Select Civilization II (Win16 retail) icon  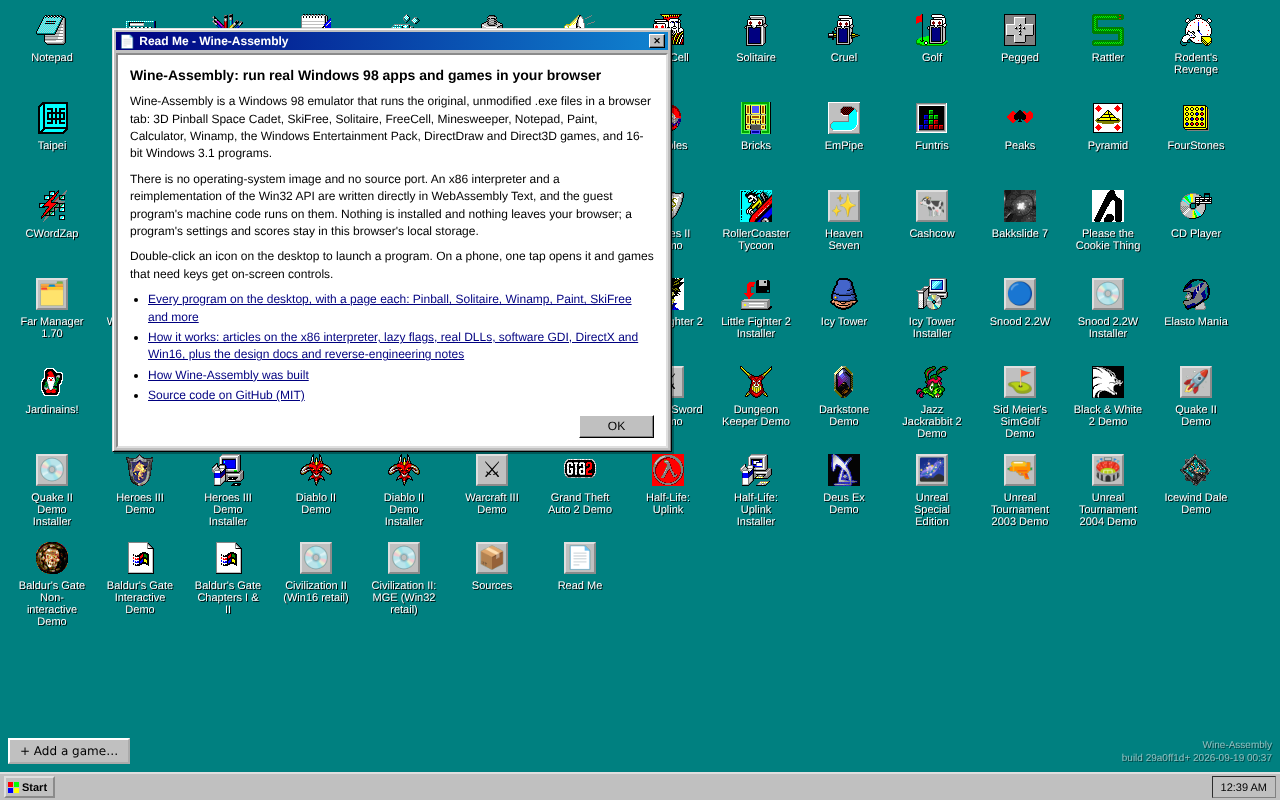[316, 558]
